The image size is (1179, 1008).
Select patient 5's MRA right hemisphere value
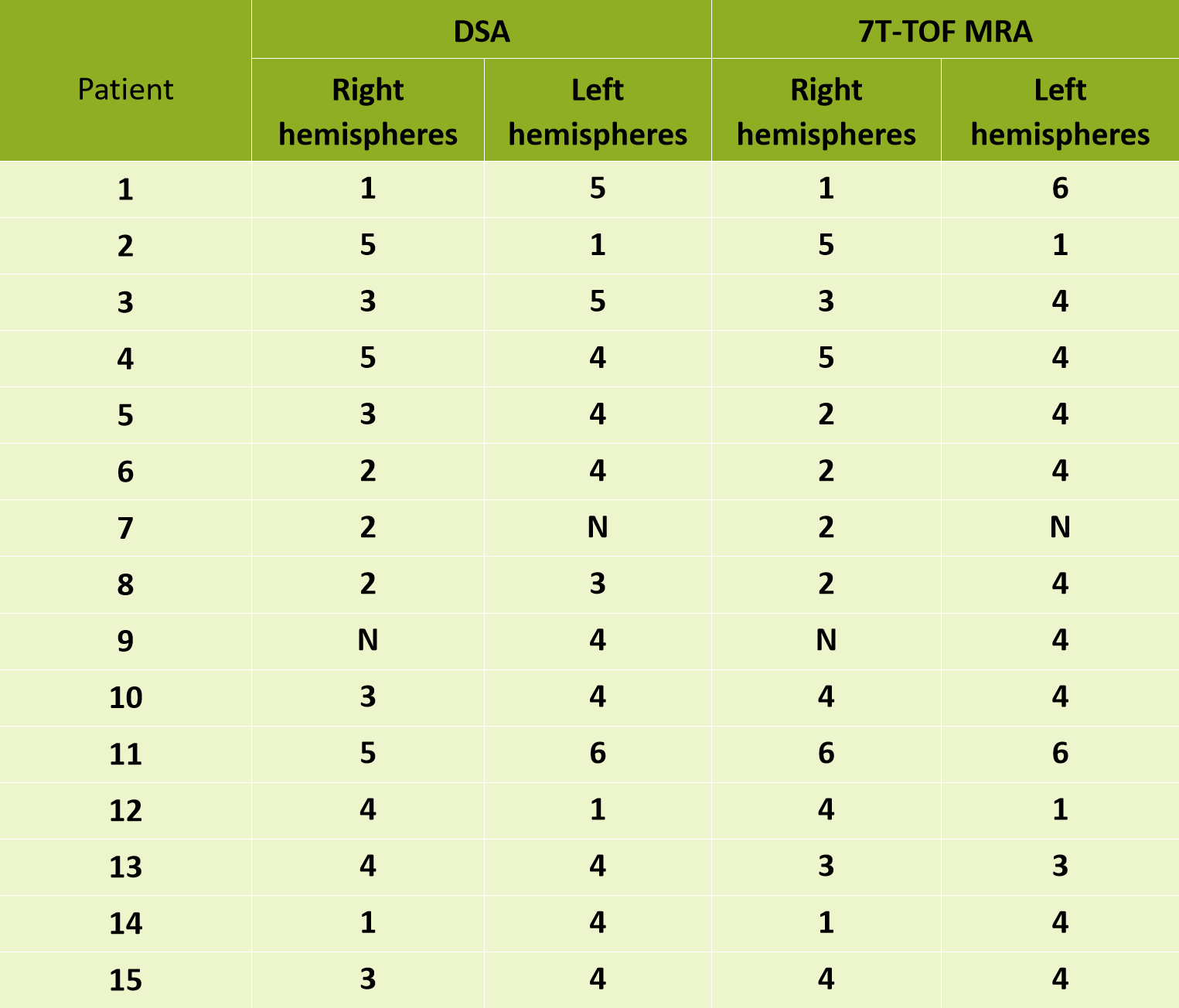click(x=826, y=415)
